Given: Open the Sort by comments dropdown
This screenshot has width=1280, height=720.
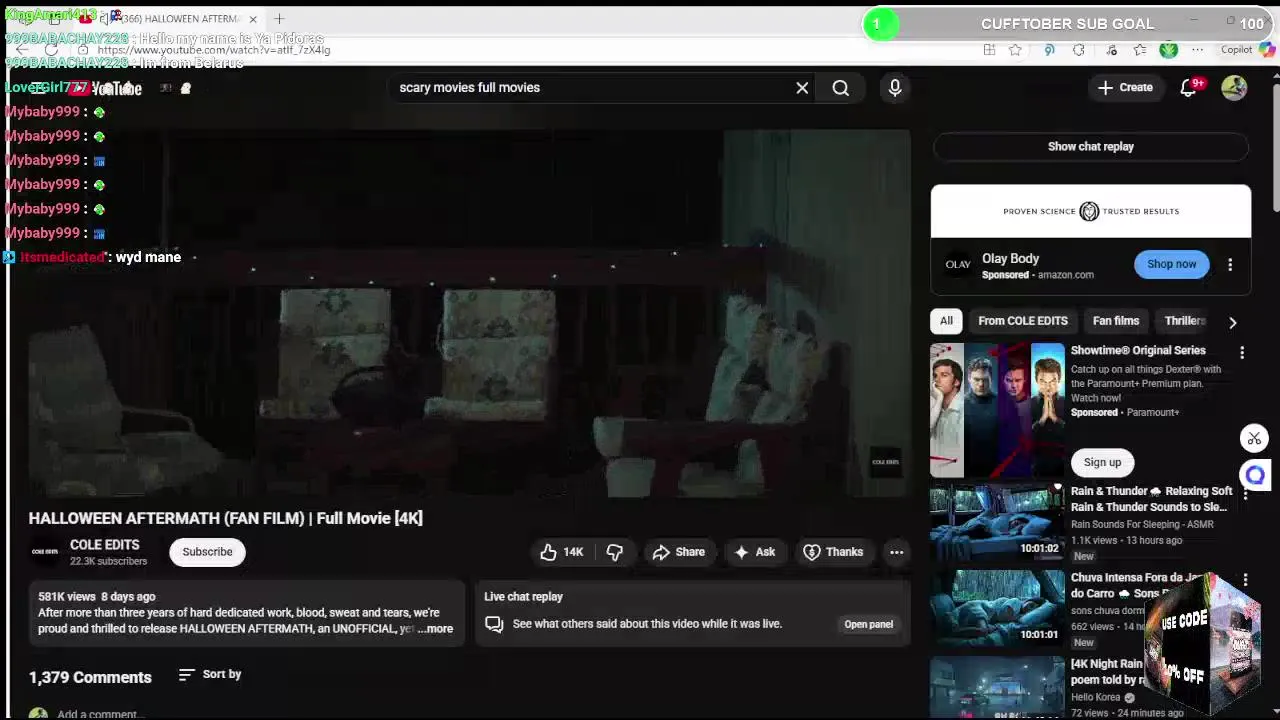Looking at the screenshot, I should point(210,675).
